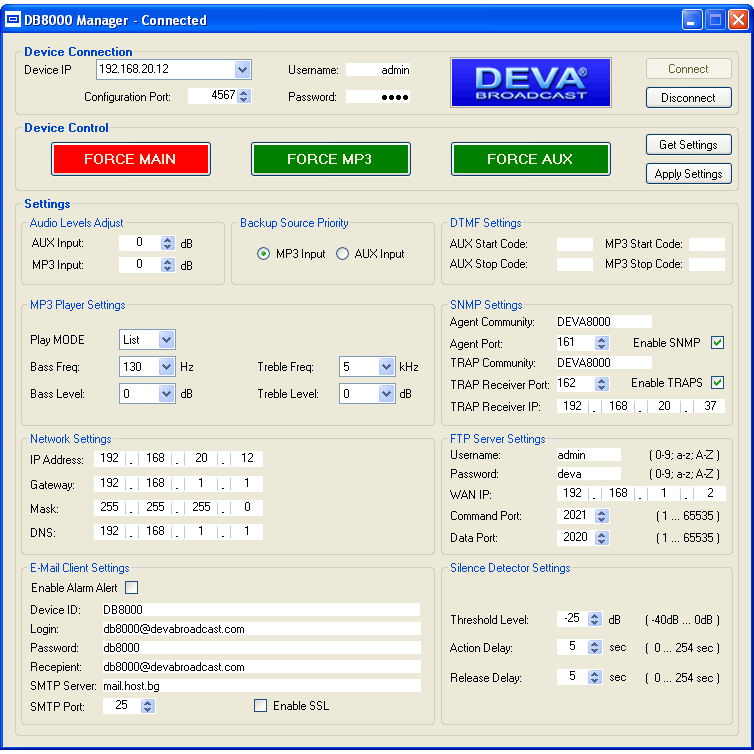Toggle the Enable SNMP checkbox
The image size is (754, 754).
coord(717,343)
